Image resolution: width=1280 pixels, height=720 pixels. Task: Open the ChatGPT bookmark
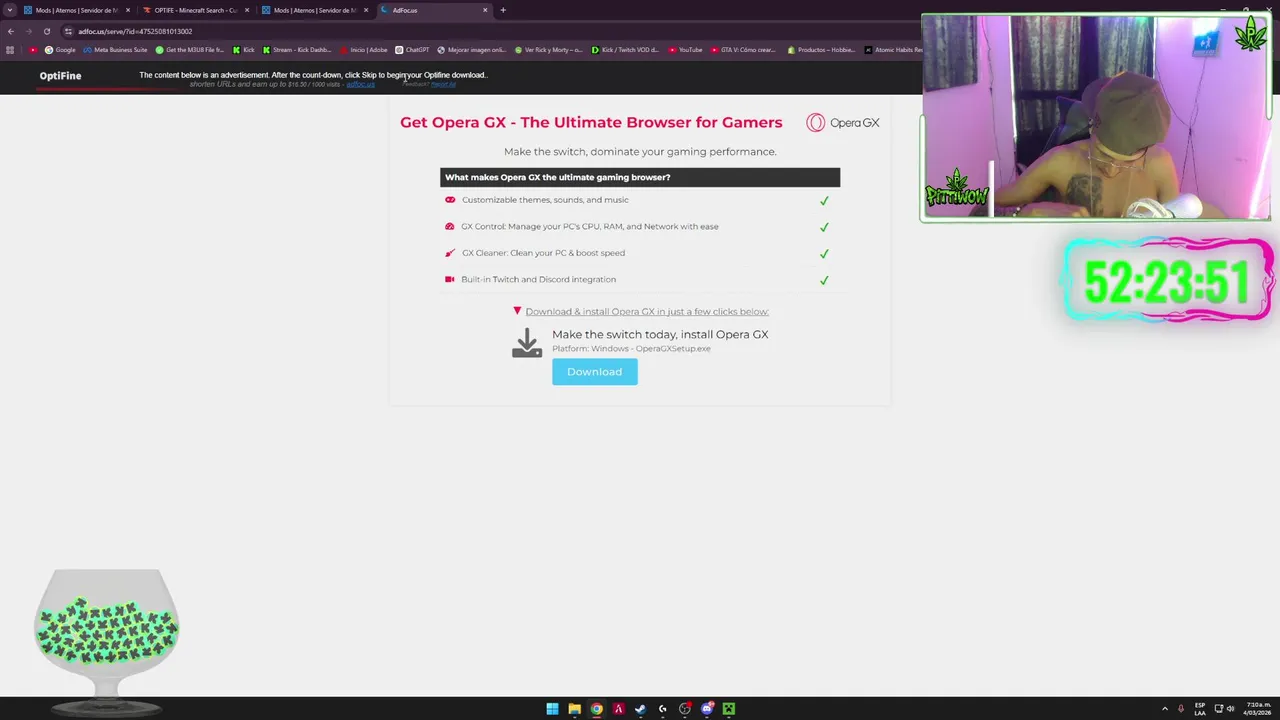[412, 50]
